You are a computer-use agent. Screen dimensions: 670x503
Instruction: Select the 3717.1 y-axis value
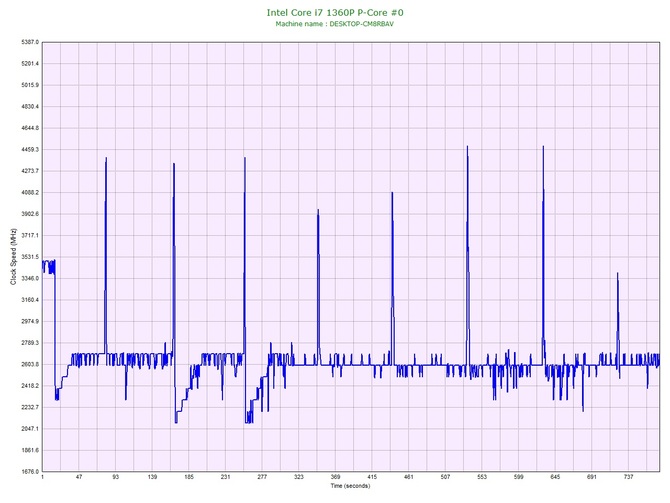click(x=30, y=235)
